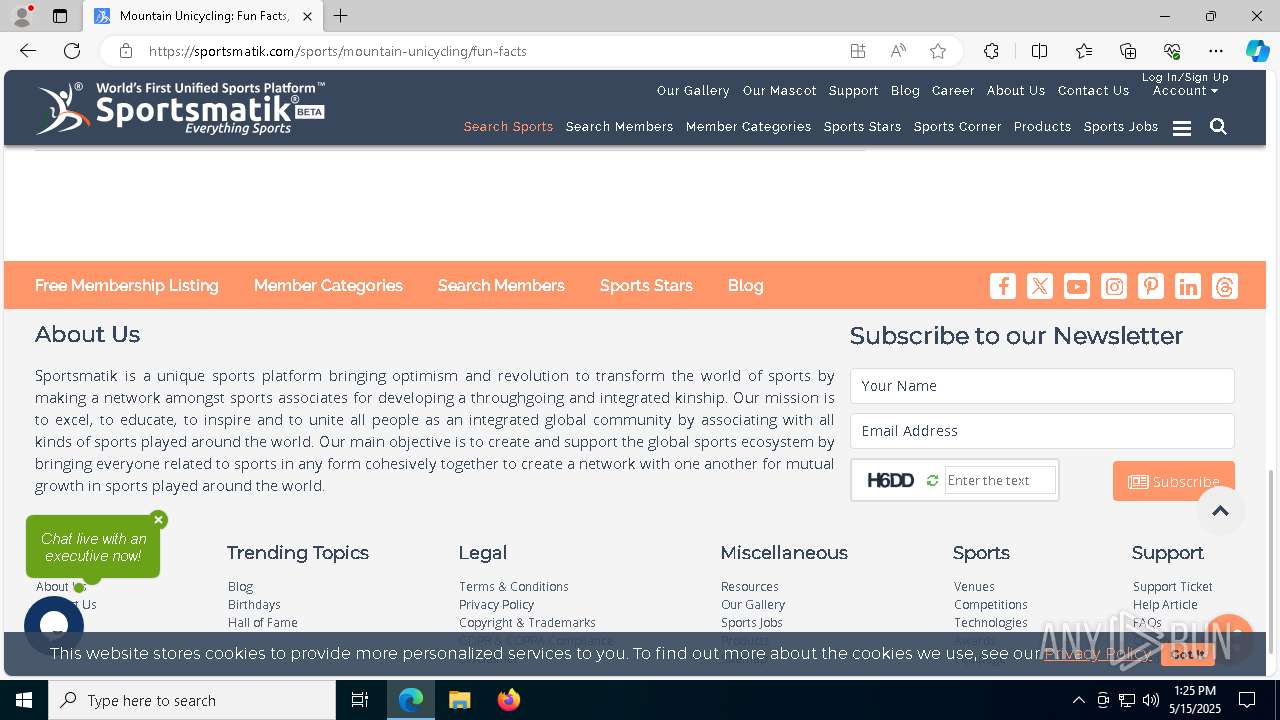Open Support Ticket link
The height and width of the screenshot is (720, 1280).
(x=1172, y=587)
